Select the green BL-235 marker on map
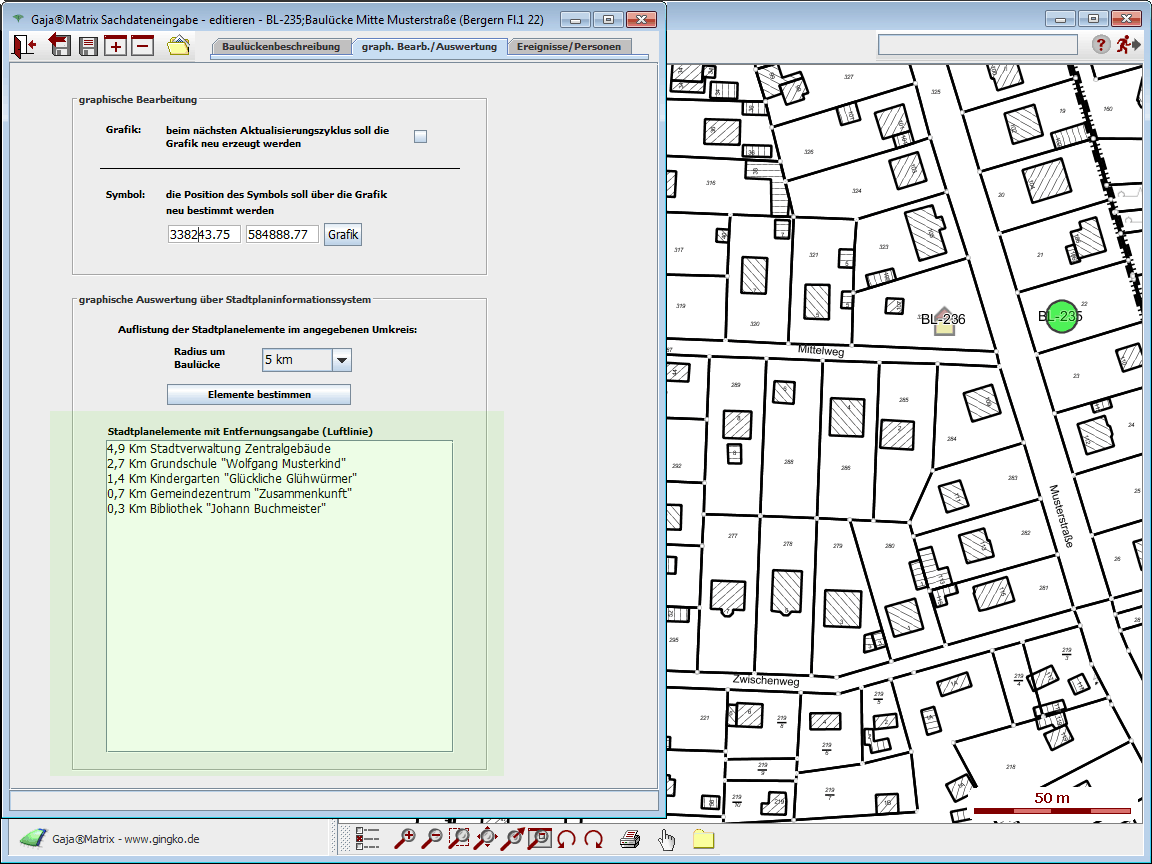Viewport: 1152px width, 864px height. coord(1061,316)
